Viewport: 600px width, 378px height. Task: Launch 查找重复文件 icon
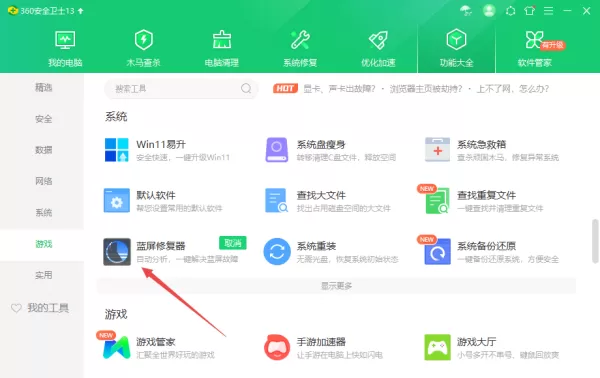coord(437,200)
